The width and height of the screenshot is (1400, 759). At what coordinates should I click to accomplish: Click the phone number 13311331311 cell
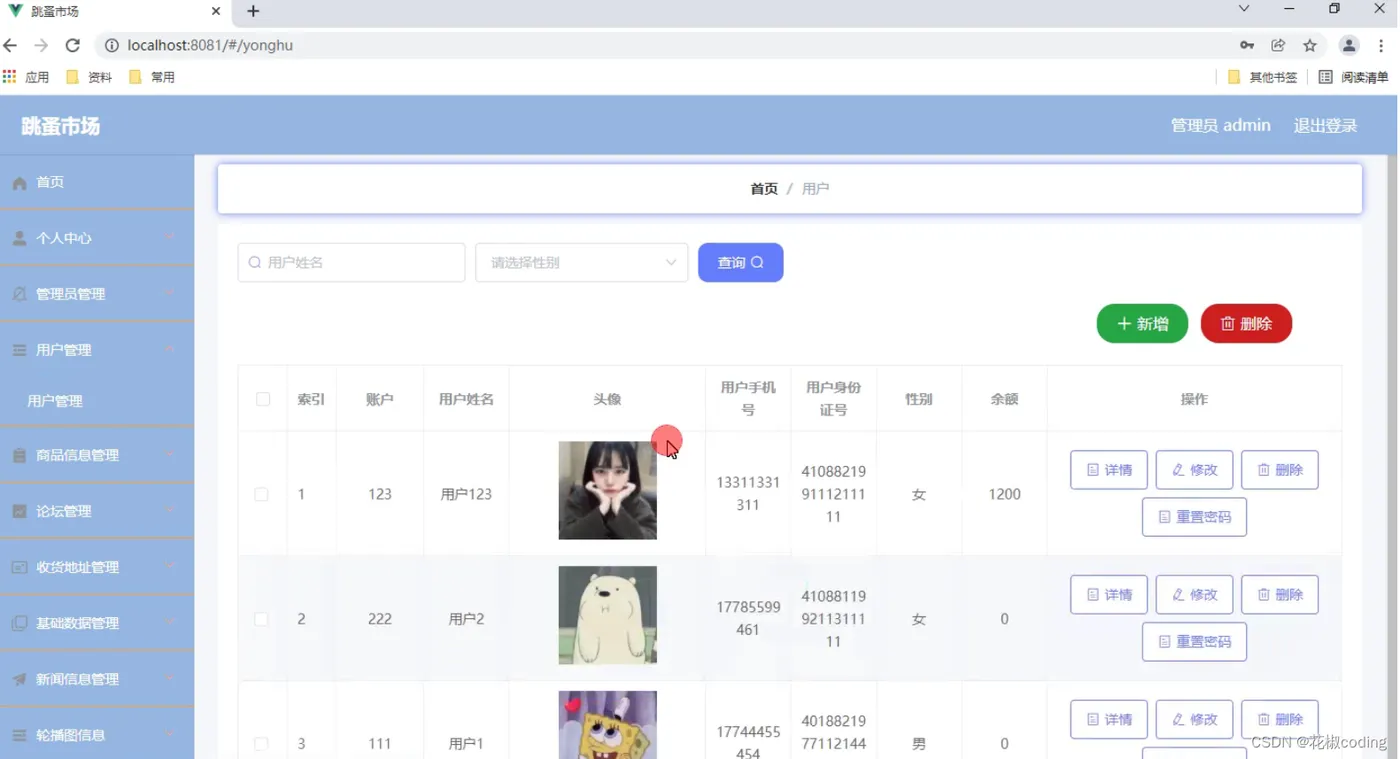point(748,494)
